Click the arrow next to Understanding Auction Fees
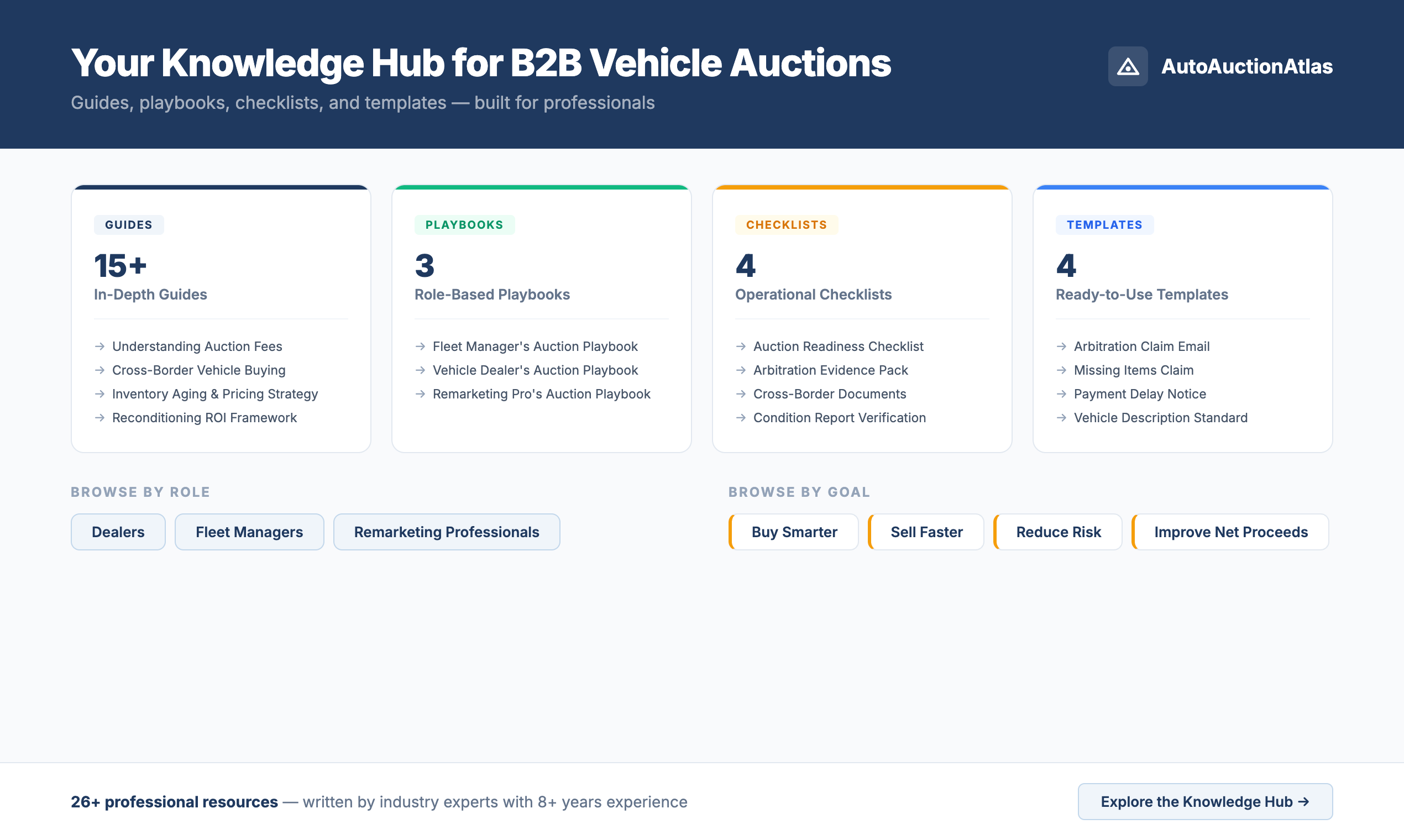The height and width of the screenshot is (840, 1404). (x=99, y=346)
